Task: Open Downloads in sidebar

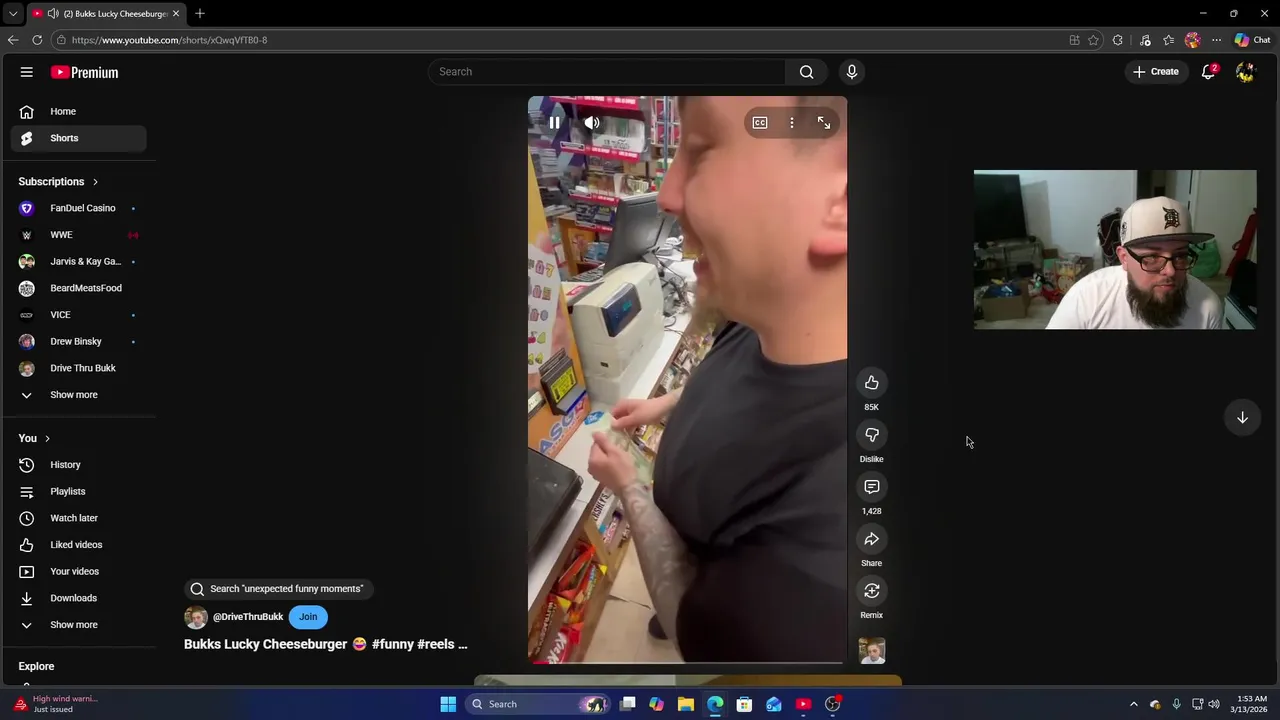Action: [x=78, y=598]
